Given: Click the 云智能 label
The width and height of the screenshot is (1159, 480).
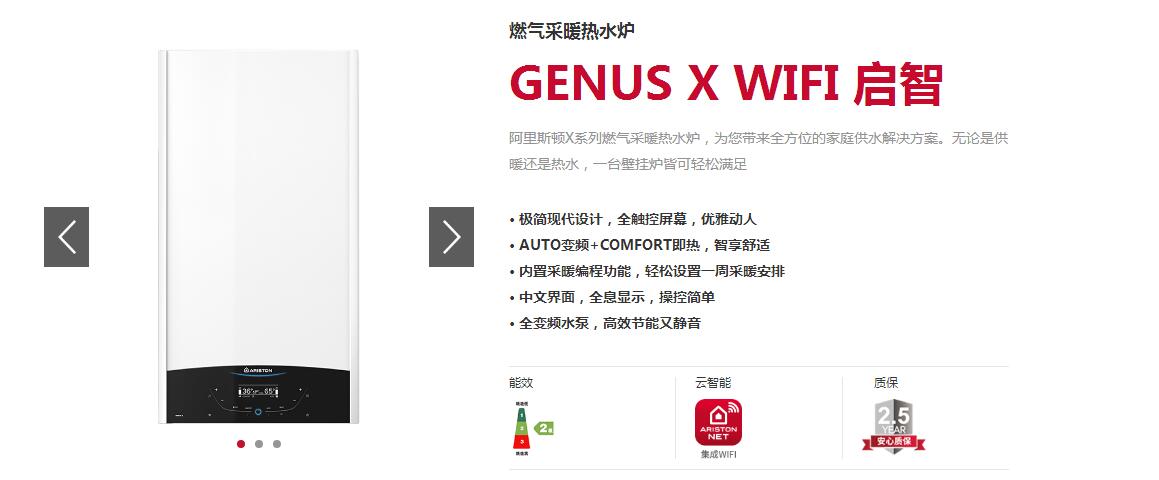Looking at the screenshot, I should [x=713, y=383].
